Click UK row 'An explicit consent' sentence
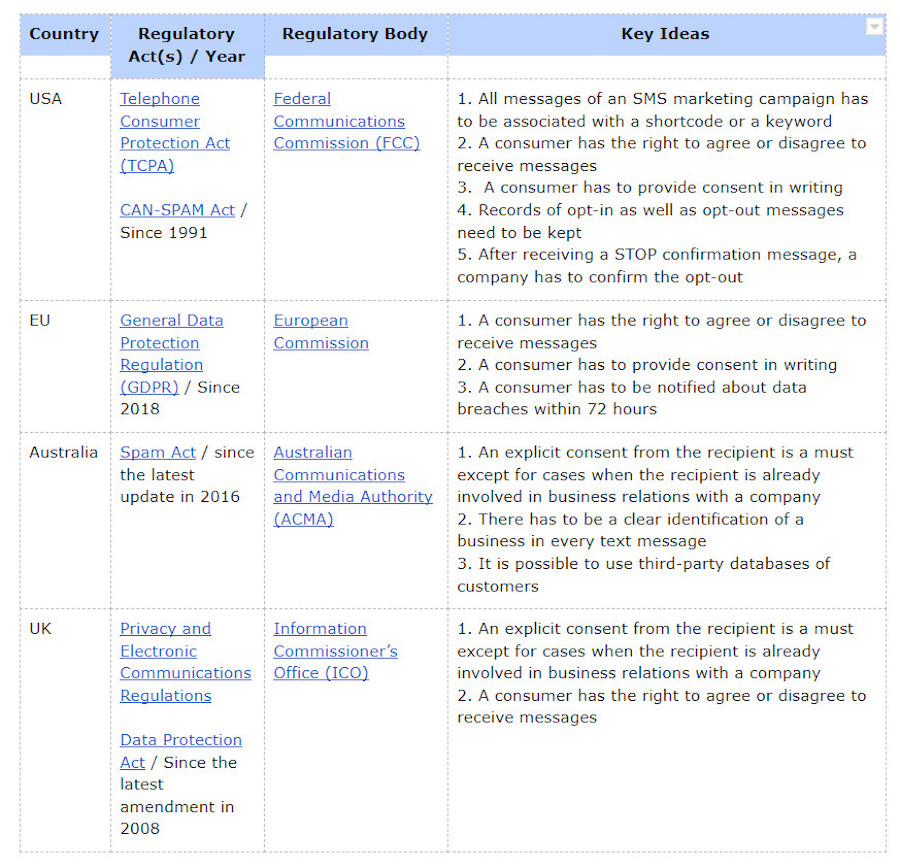 coord(655,651)
